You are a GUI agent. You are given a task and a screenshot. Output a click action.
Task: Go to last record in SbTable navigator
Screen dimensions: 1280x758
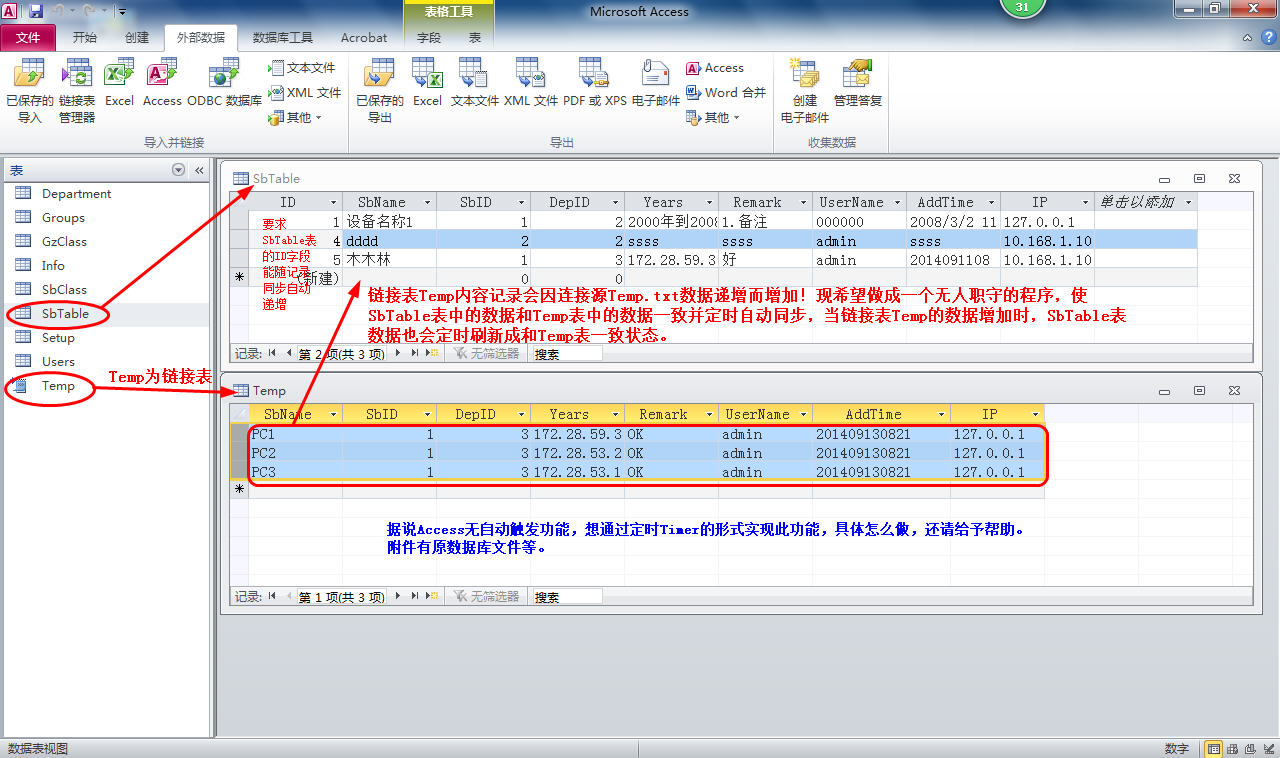tap(415, 353)
